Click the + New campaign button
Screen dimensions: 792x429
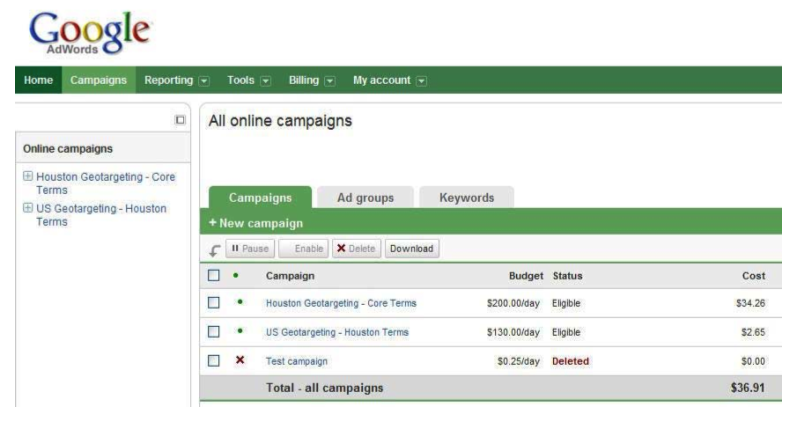click(x=256, y=223)
